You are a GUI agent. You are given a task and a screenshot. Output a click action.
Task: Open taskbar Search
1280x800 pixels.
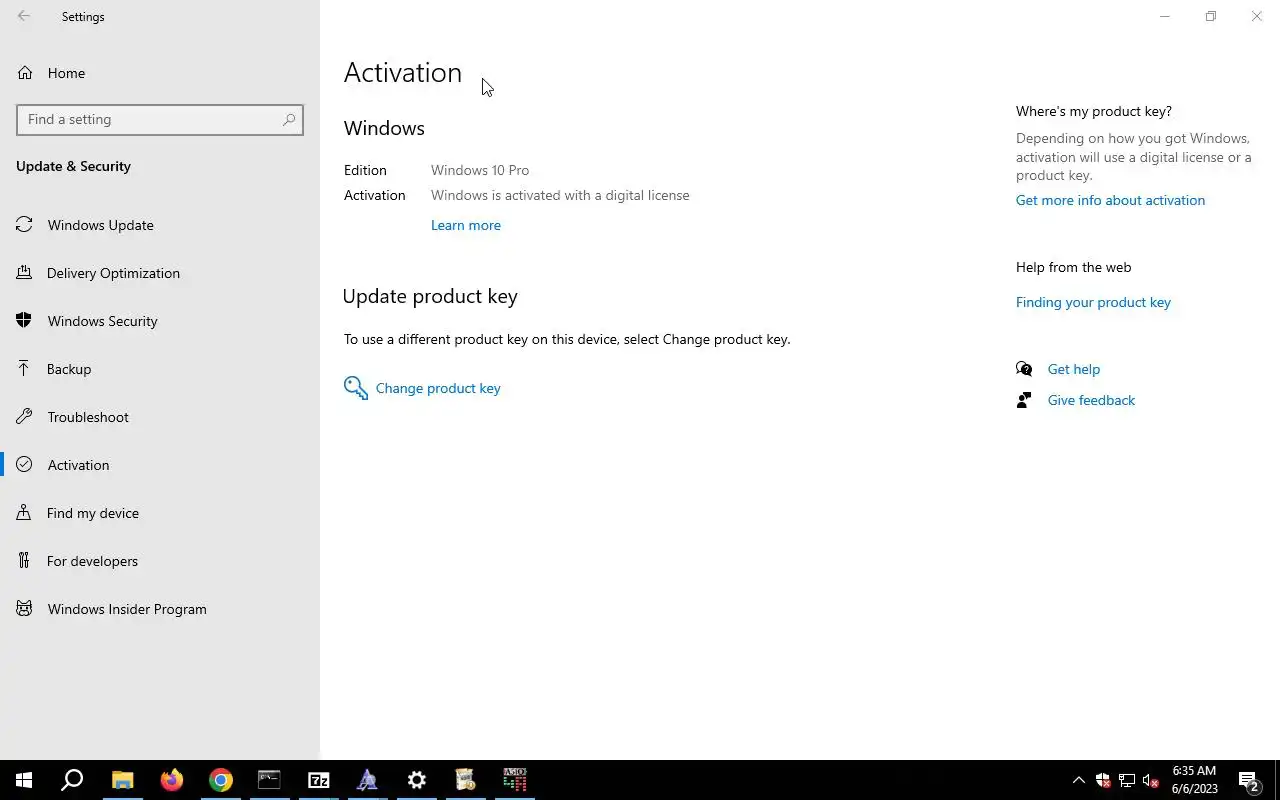tap(72, 780)
